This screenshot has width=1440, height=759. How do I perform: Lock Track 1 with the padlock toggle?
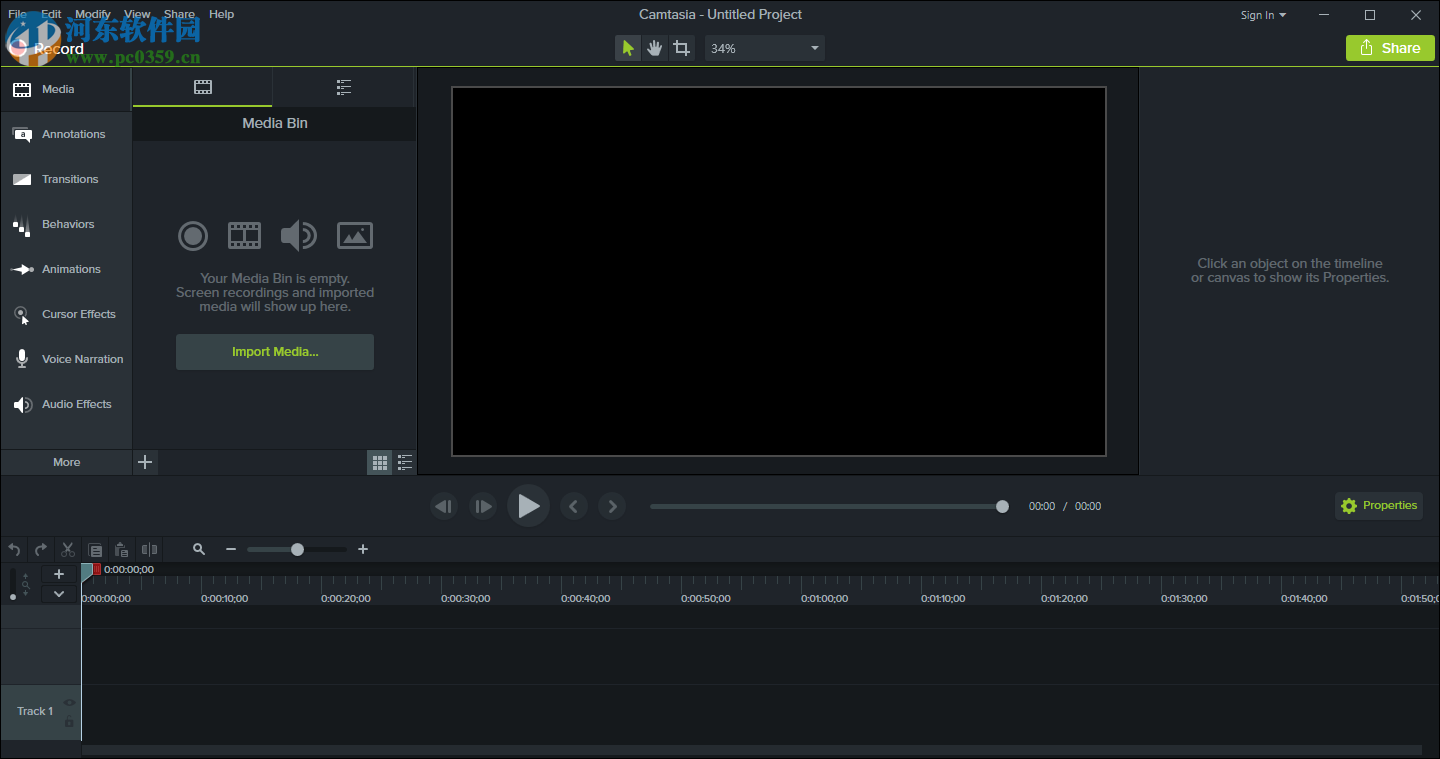[x=69, y=721]
